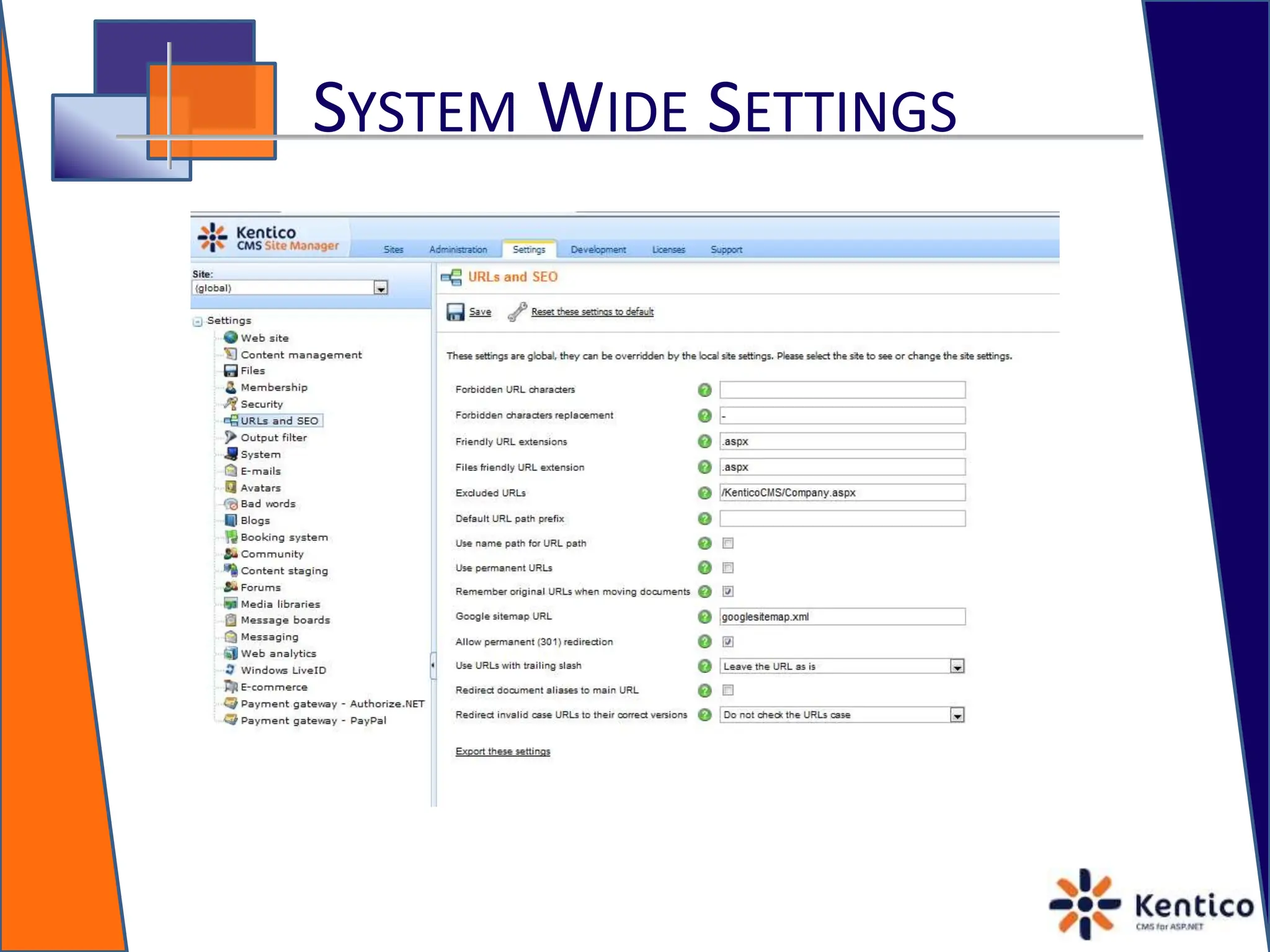1270x952 pixels.
Task: Click the Security keys icon
Action: tap(231, 404)
